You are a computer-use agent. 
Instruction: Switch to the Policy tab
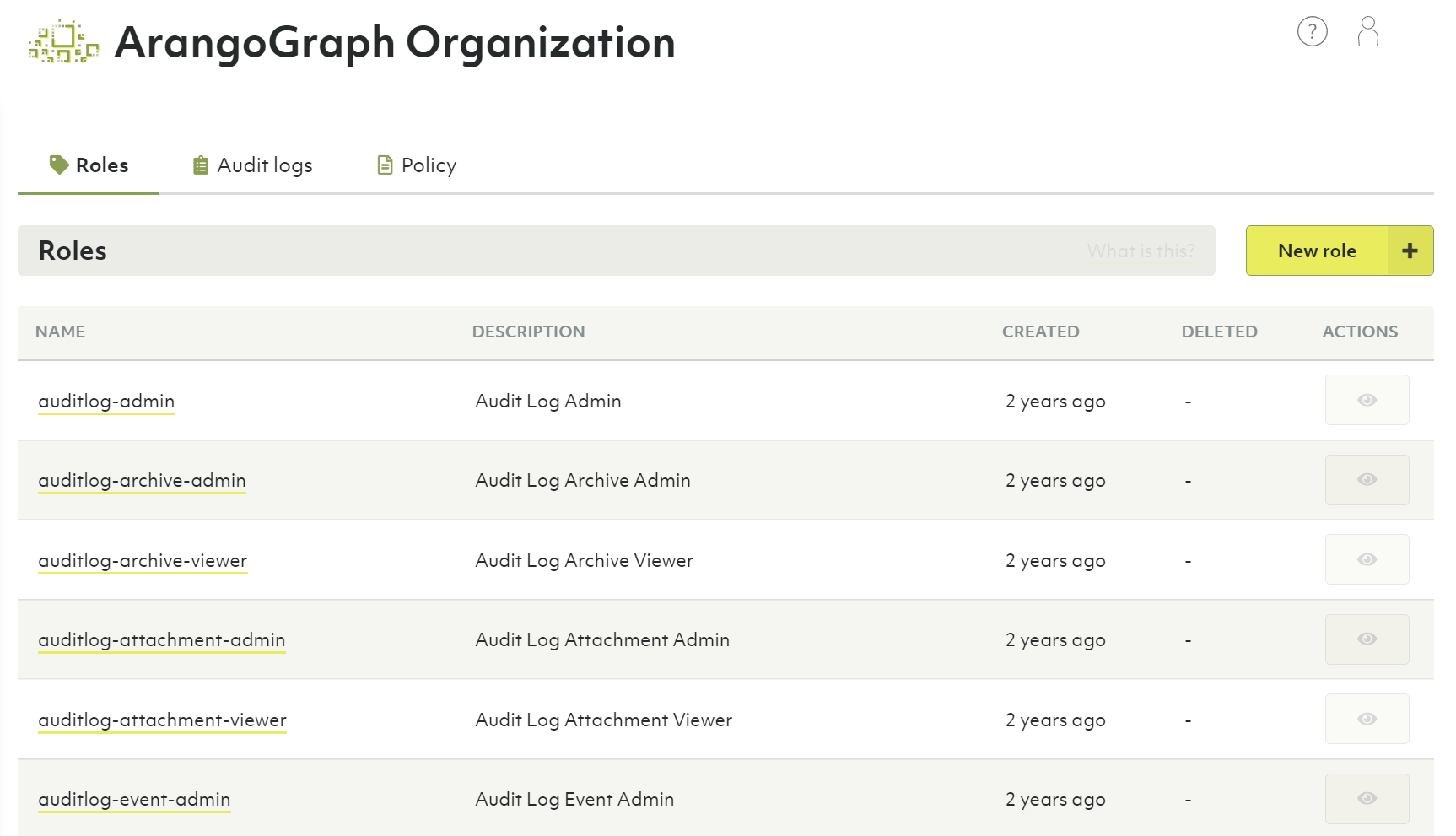(x=417, y=165)
